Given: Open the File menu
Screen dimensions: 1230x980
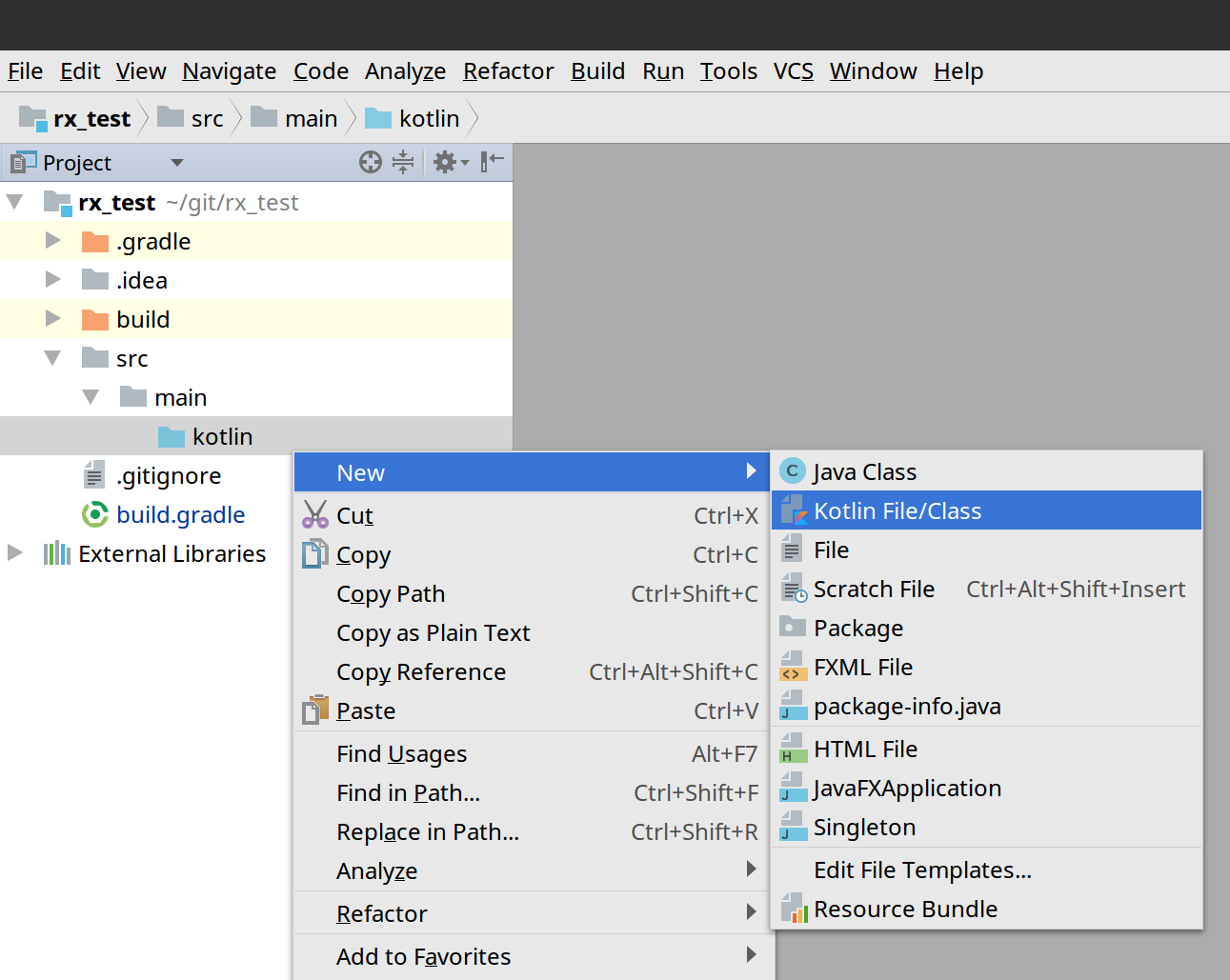Looking at the screenshot, I should coord(26,71).
